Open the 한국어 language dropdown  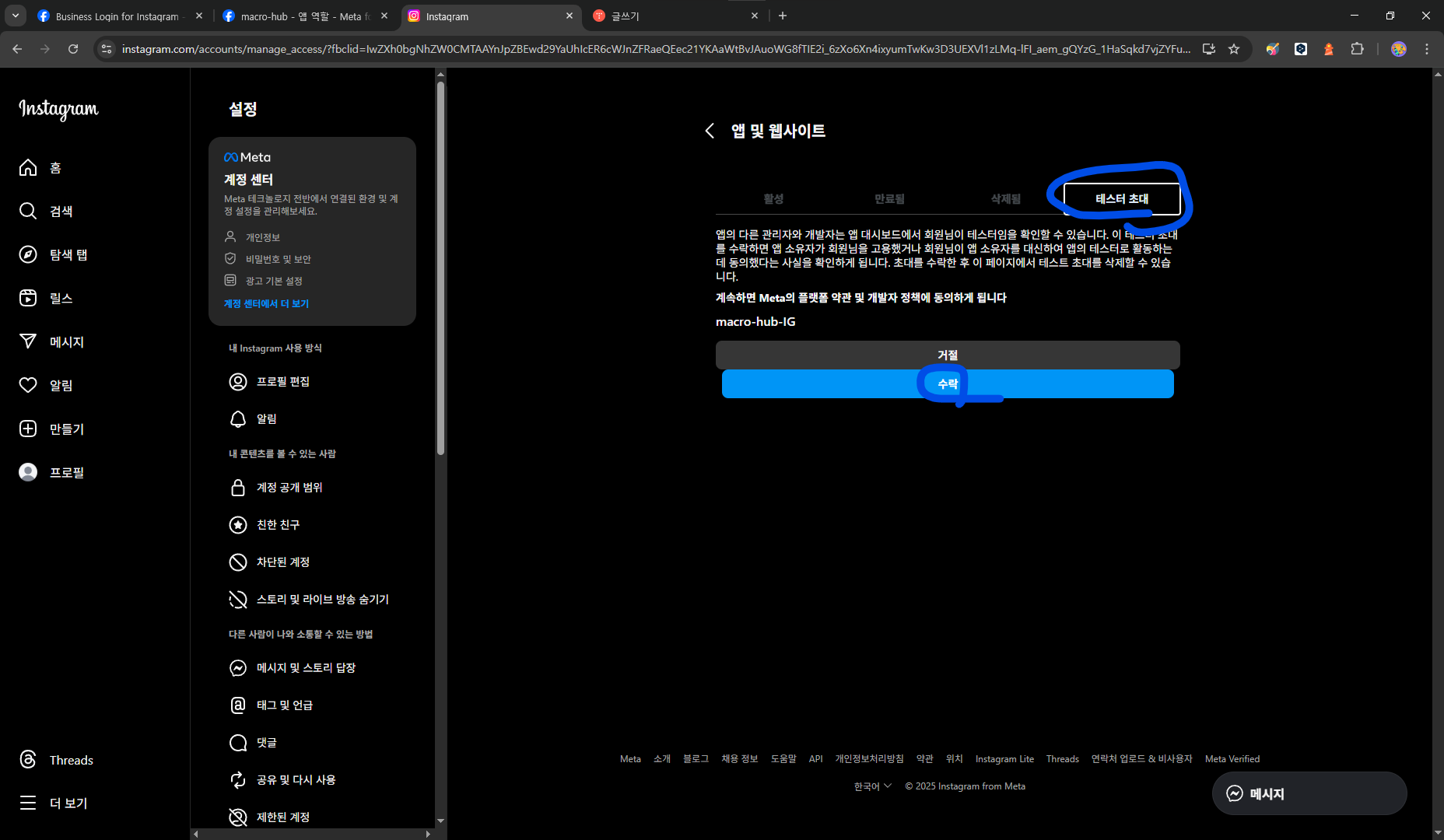(x=872, y=786)
